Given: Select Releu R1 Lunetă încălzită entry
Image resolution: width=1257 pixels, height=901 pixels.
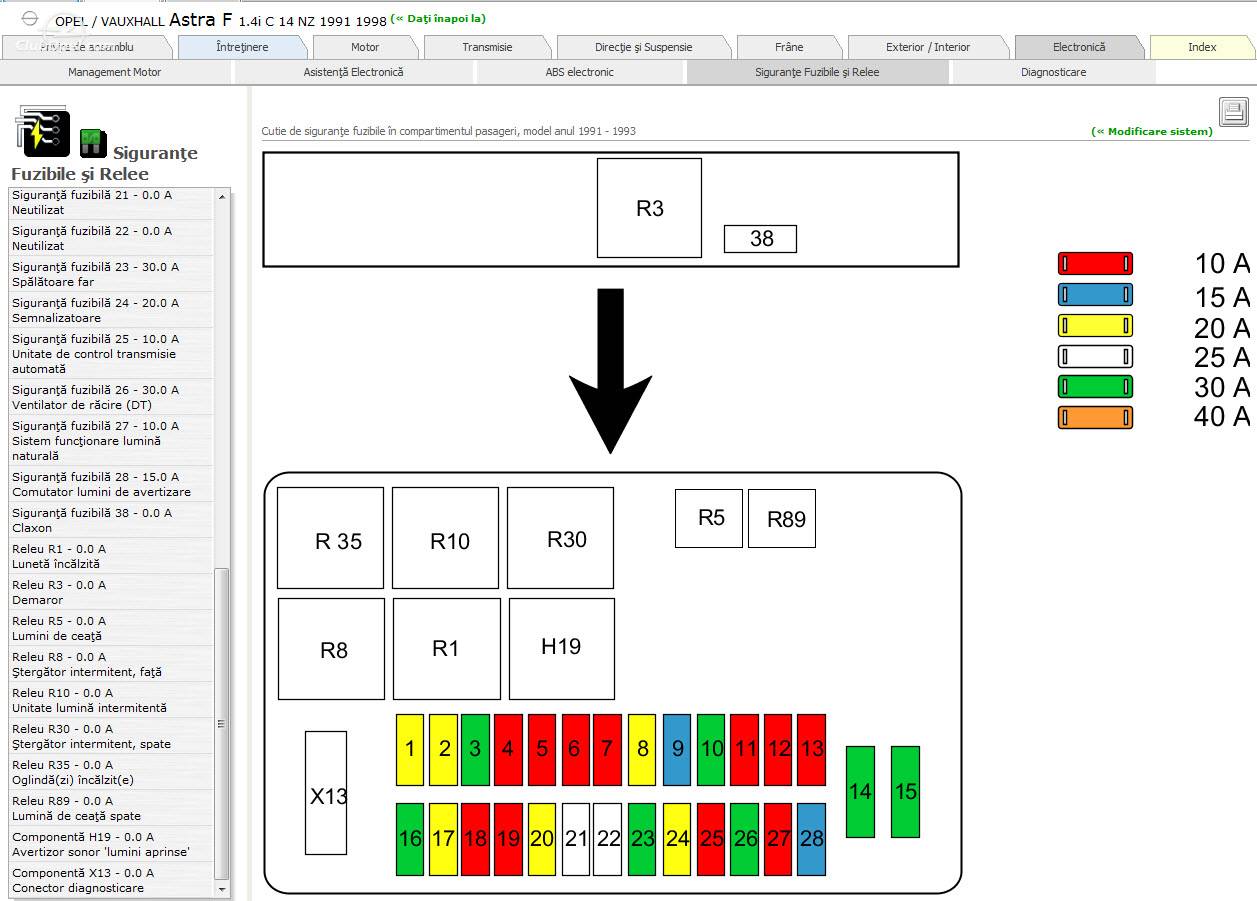Looking at the screenshot, I should point(111,556).
